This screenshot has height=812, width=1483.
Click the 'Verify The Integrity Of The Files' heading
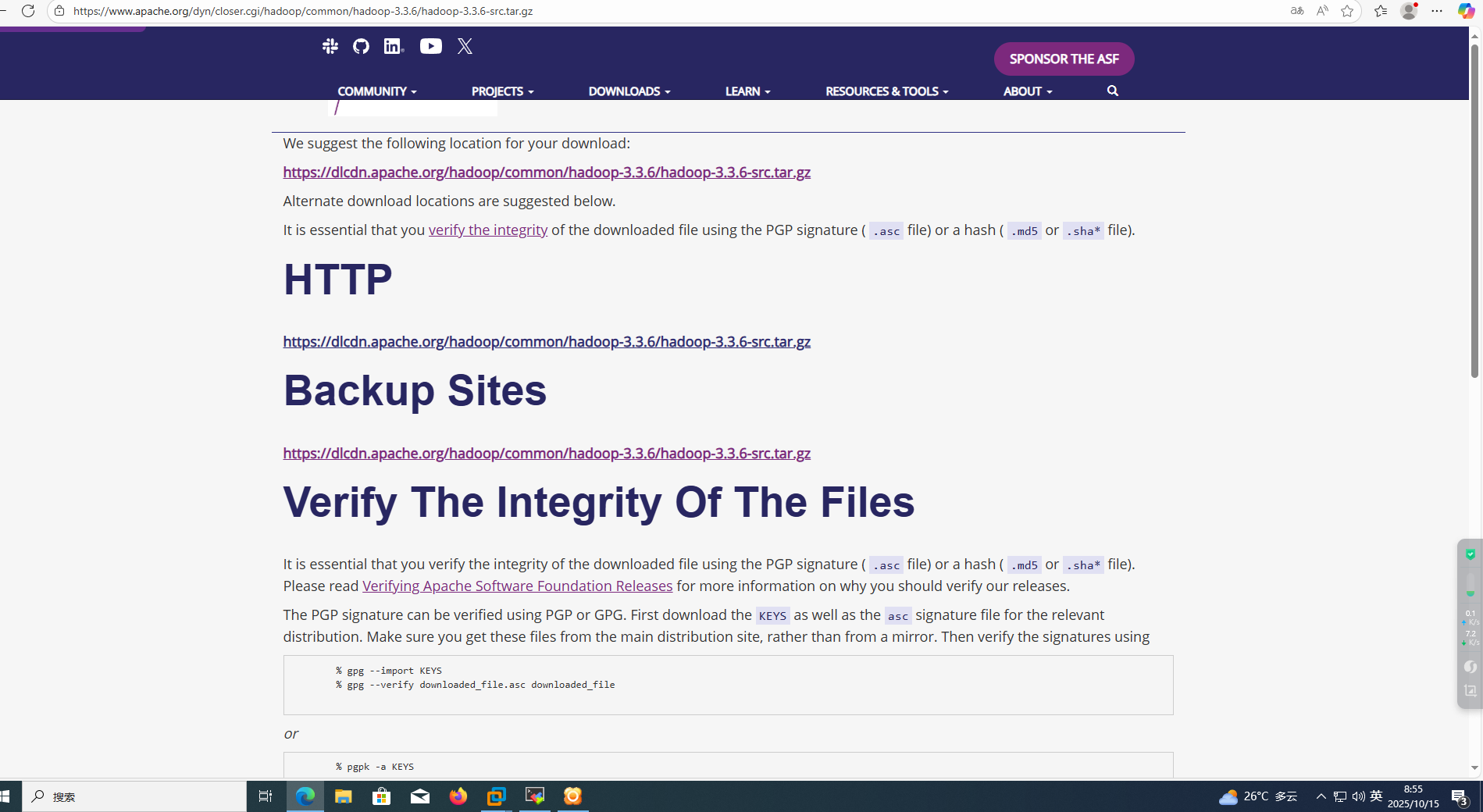pyautogui.click(x=599, y=502)
